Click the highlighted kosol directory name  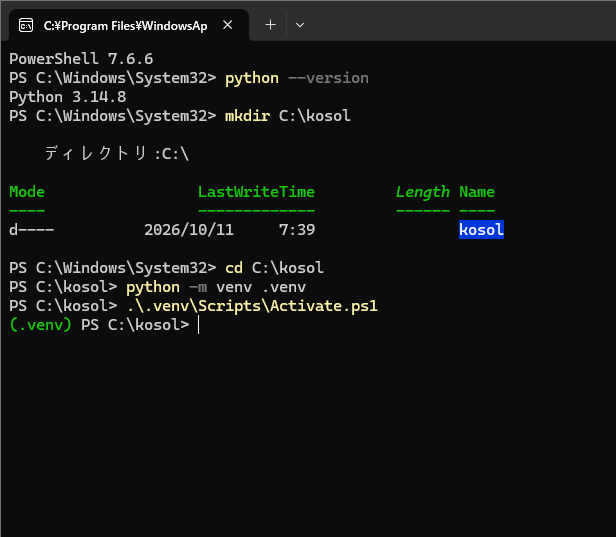tap(481, 229)
